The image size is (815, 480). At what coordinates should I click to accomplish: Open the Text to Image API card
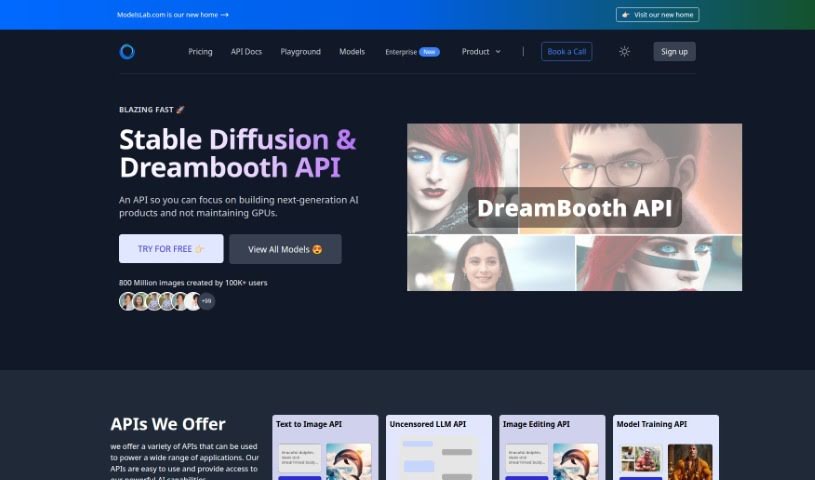click(325, 447)
